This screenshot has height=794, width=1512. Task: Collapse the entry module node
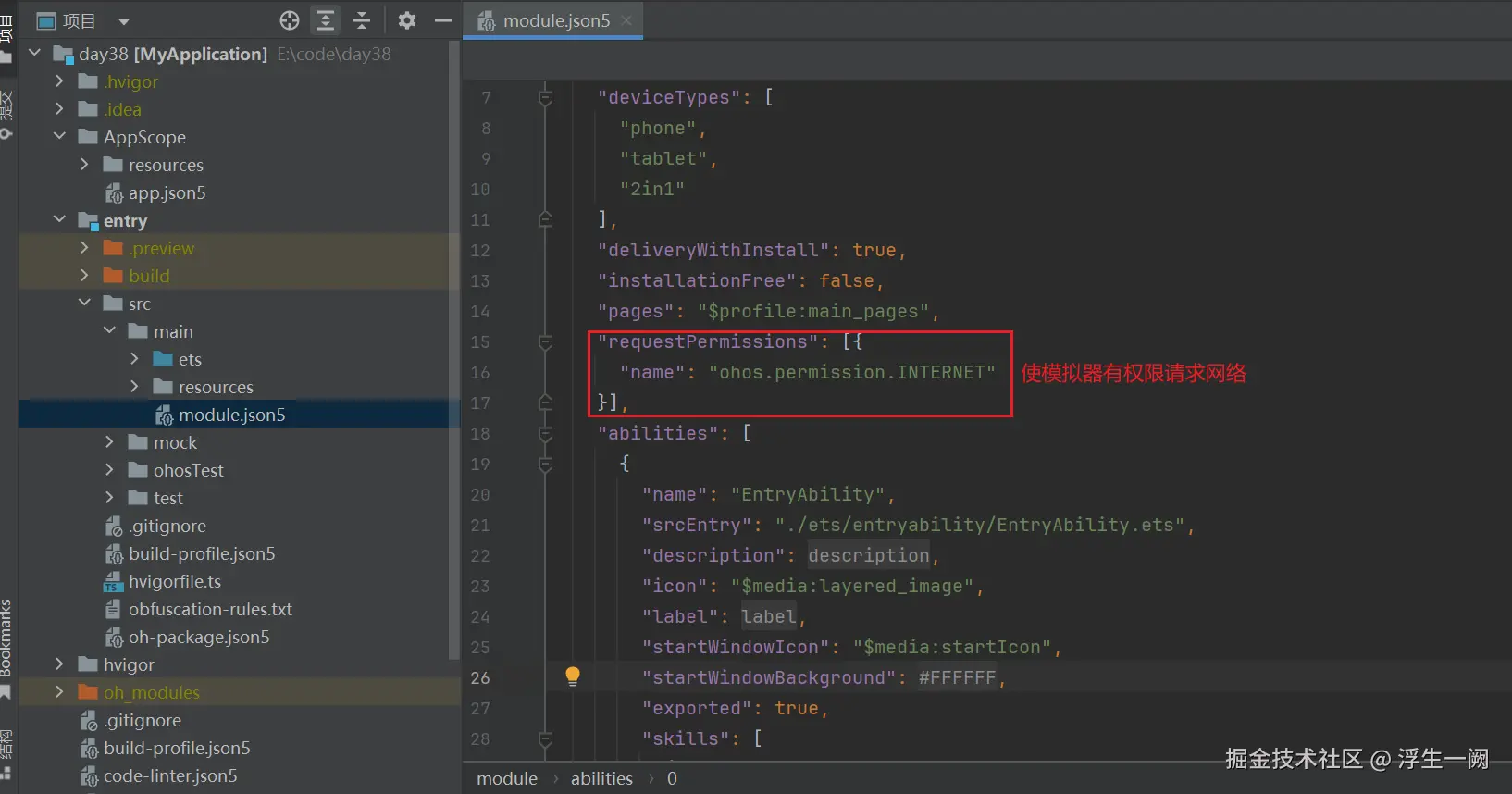[x=60, y=220]
